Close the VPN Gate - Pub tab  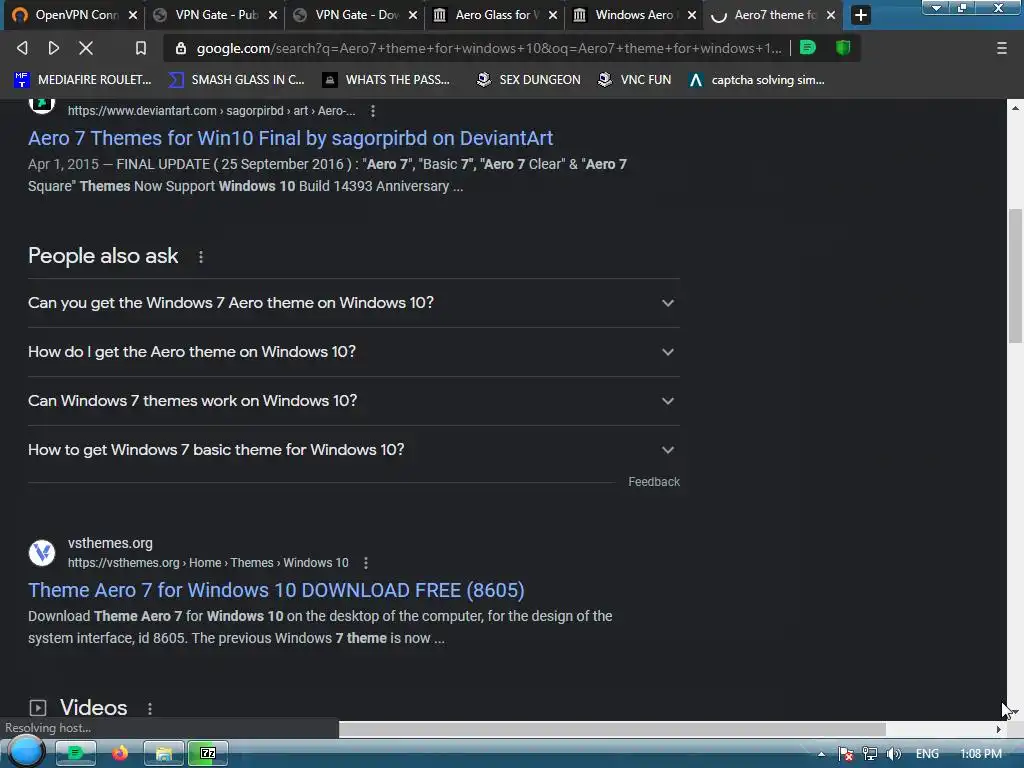pyautogui.click(x=273, y=15)
